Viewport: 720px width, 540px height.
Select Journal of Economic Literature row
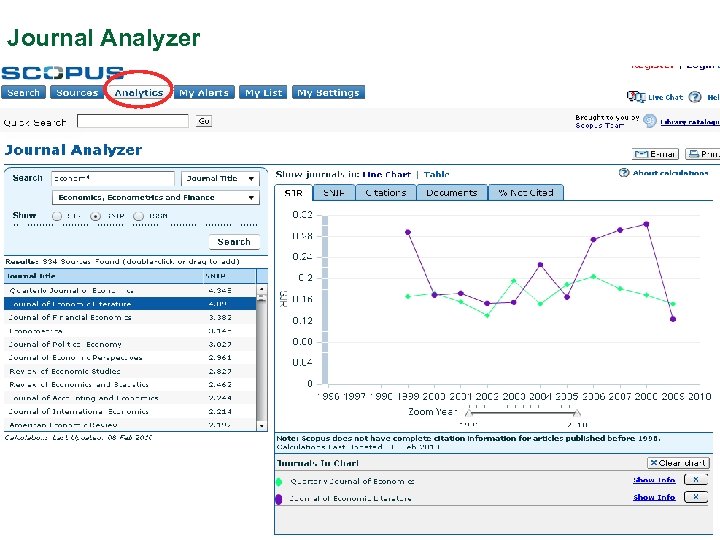tap(130, 304)
